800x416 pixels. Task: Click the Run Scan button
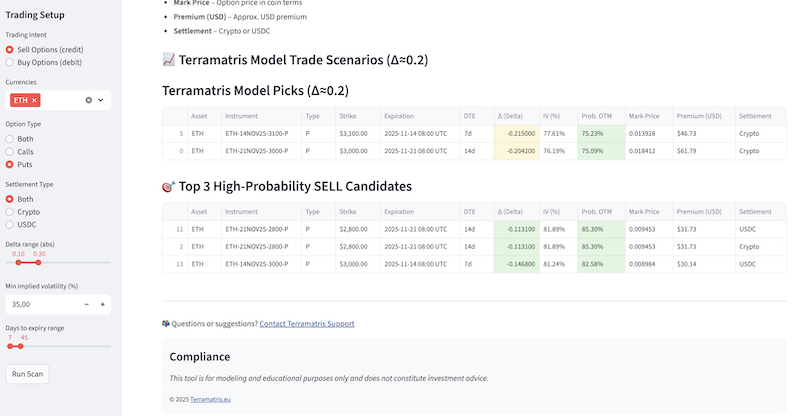coord(27,374)
